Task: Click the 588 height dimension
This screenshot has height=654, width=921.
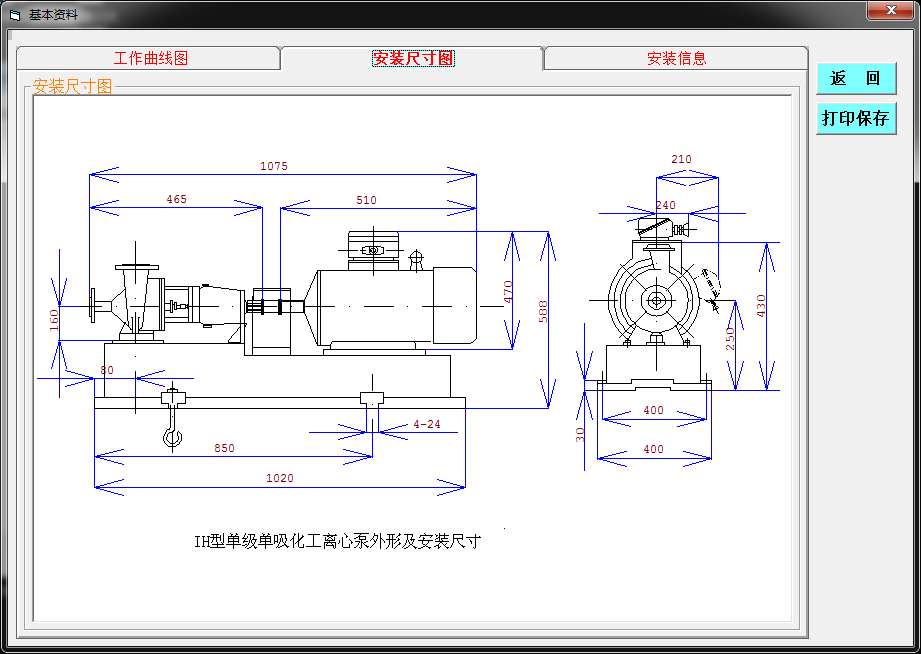Action: pyautogui.click(x=543, y=311)
